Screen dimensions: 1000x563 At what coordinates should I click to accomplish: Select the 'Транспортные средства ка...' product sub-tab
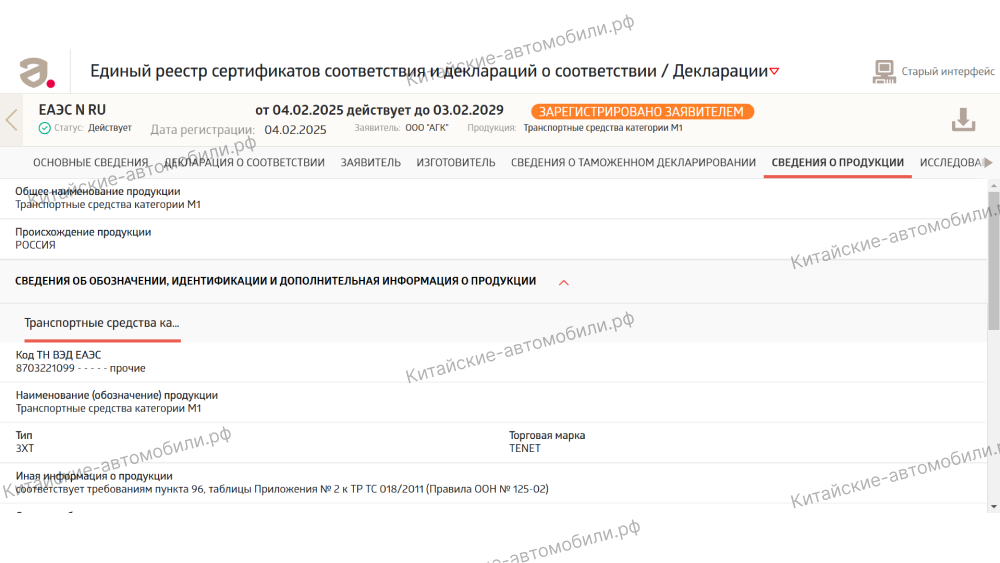pyautogui.click(x=102, y=323)
